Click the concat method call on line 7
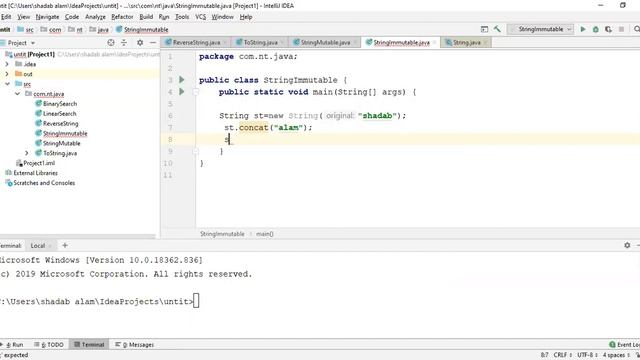This screenshot has height=360, width=640. tap(253, 127)
